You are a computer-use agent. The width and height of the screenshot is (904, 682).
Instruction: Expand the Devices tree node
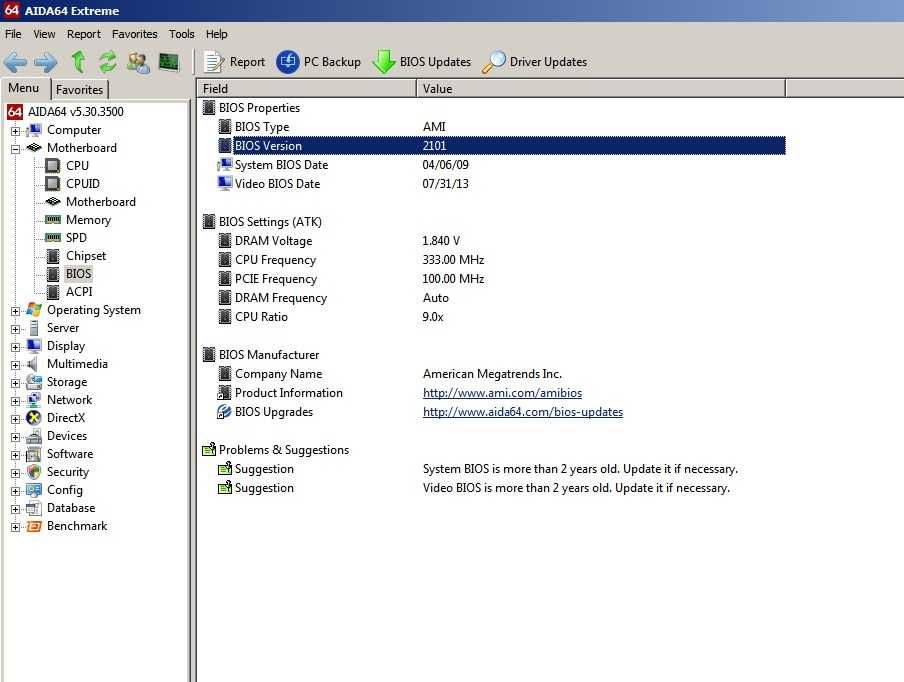[x=16, y=437]
